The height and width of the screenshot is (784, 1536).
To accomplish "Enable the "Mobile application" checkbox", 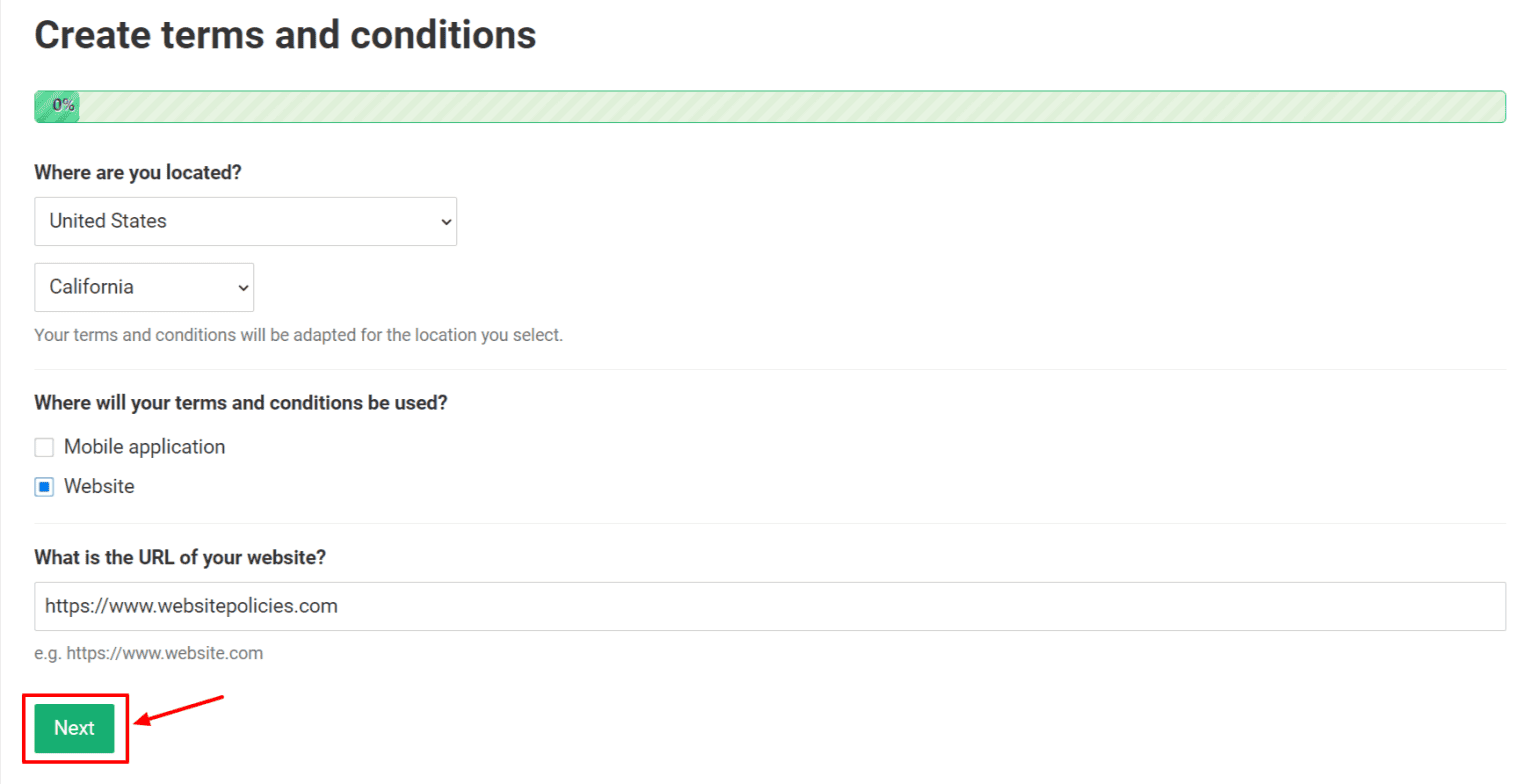I will click(x=44, y=447).
